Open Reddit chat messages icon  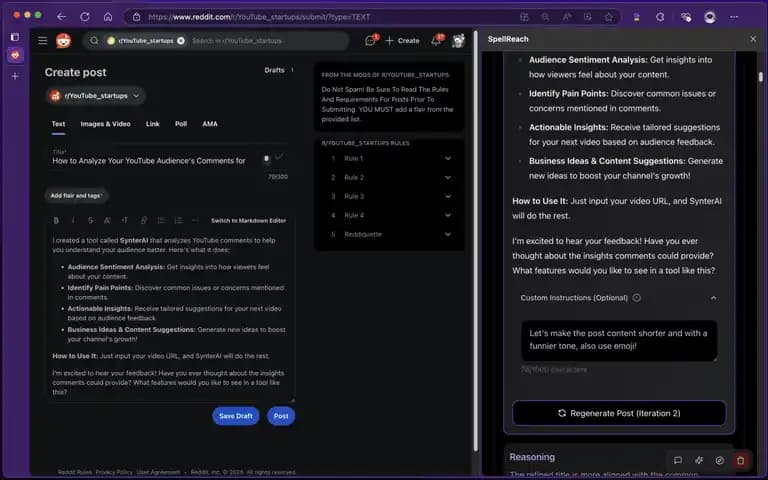pyautogui.click(x=371, y=41)
